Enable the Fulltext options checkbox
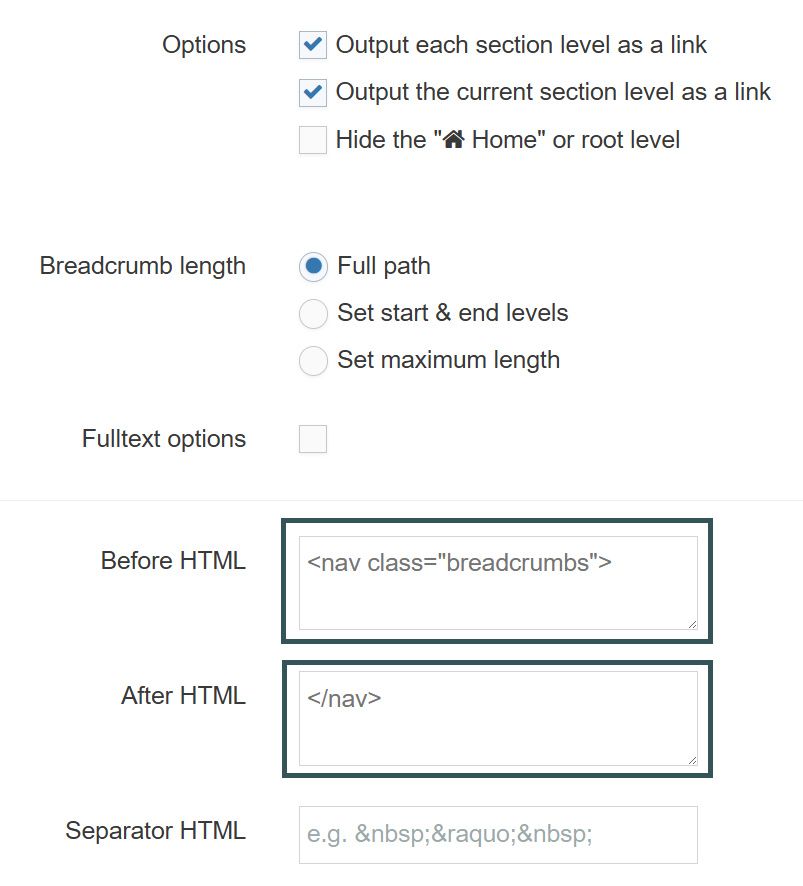 [x=312, y=438]
